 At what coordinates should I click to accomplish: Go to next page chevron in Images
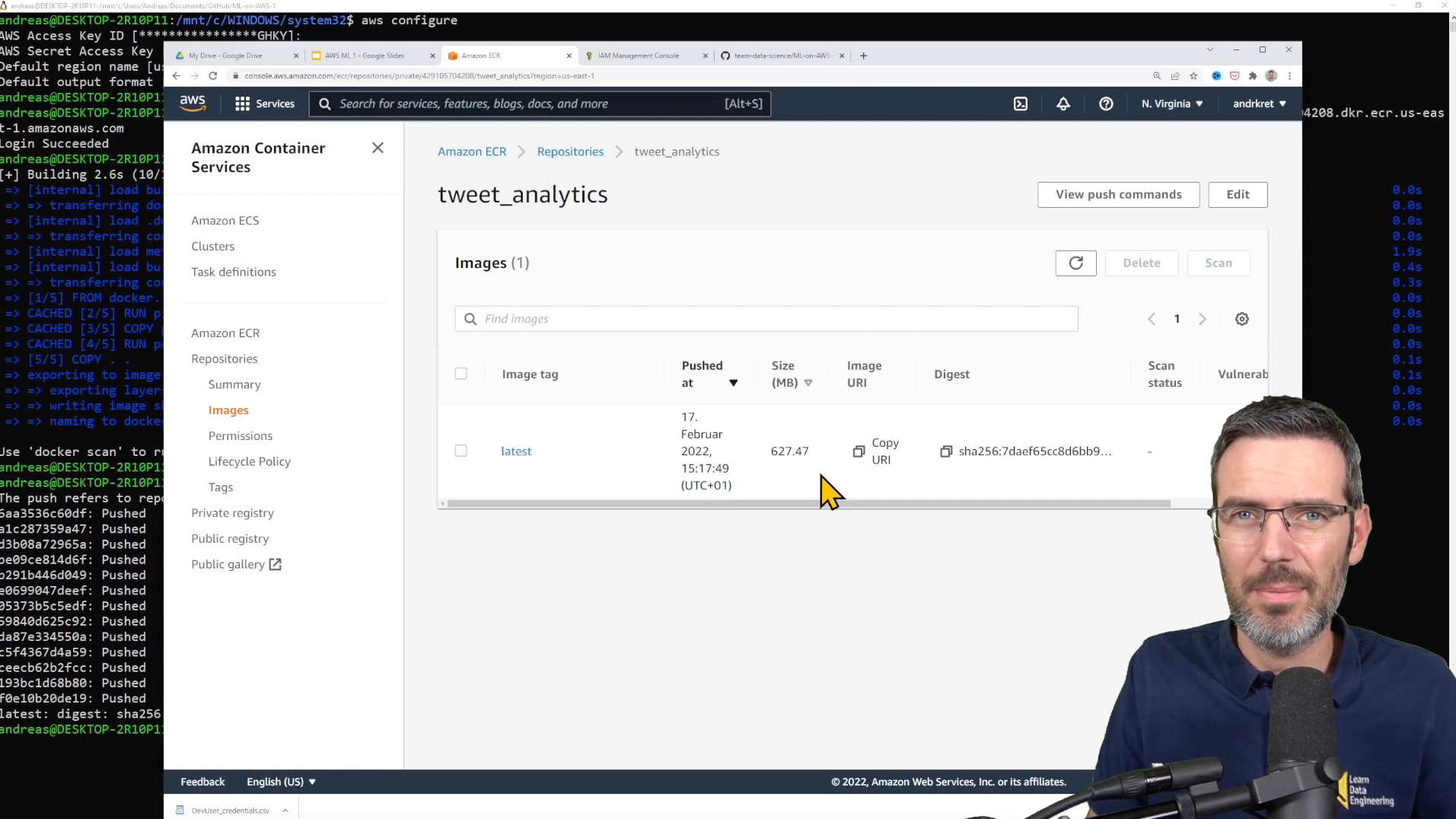click(1202, 319)
